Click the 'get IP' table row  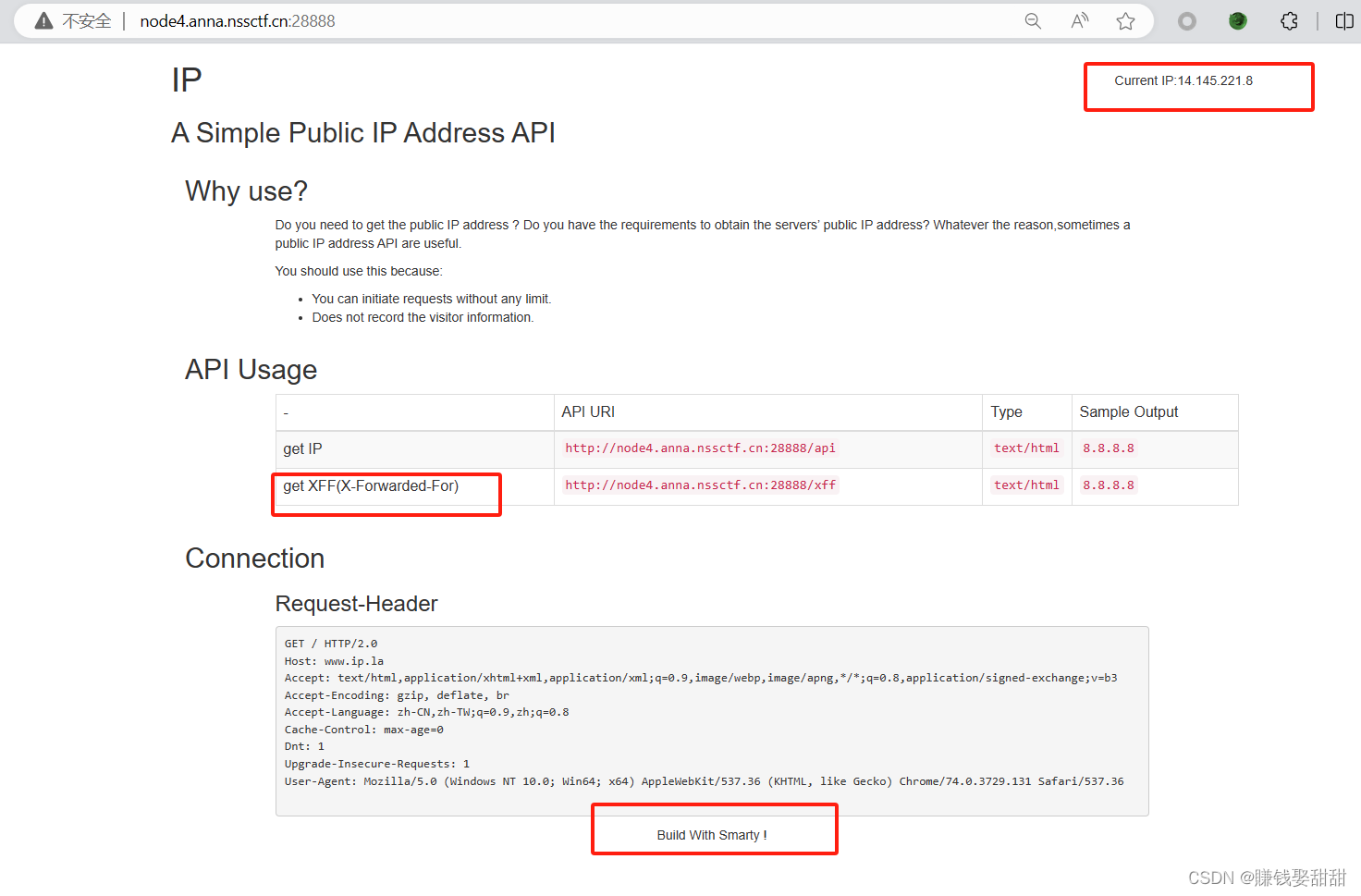pyautogui.click(x=302, y=448)
